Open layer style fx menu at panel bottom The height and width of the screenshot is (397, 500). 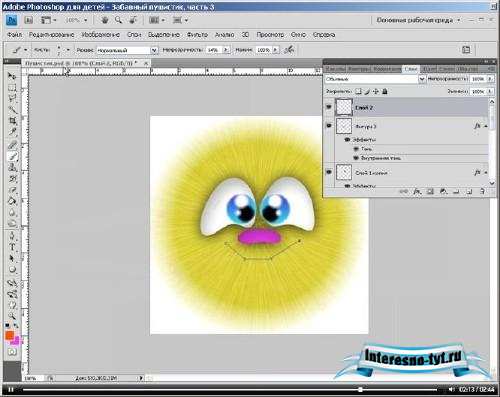tap(417, 192)
